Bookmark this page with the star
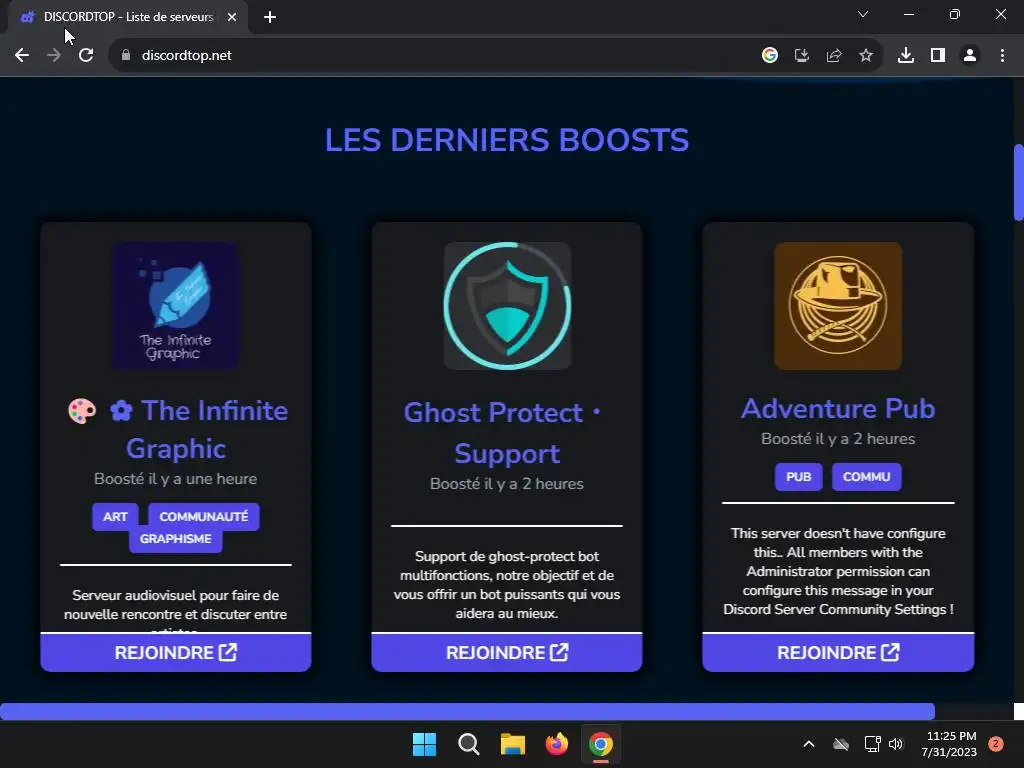The image size is (1024, 768). (x=865, y=56)
